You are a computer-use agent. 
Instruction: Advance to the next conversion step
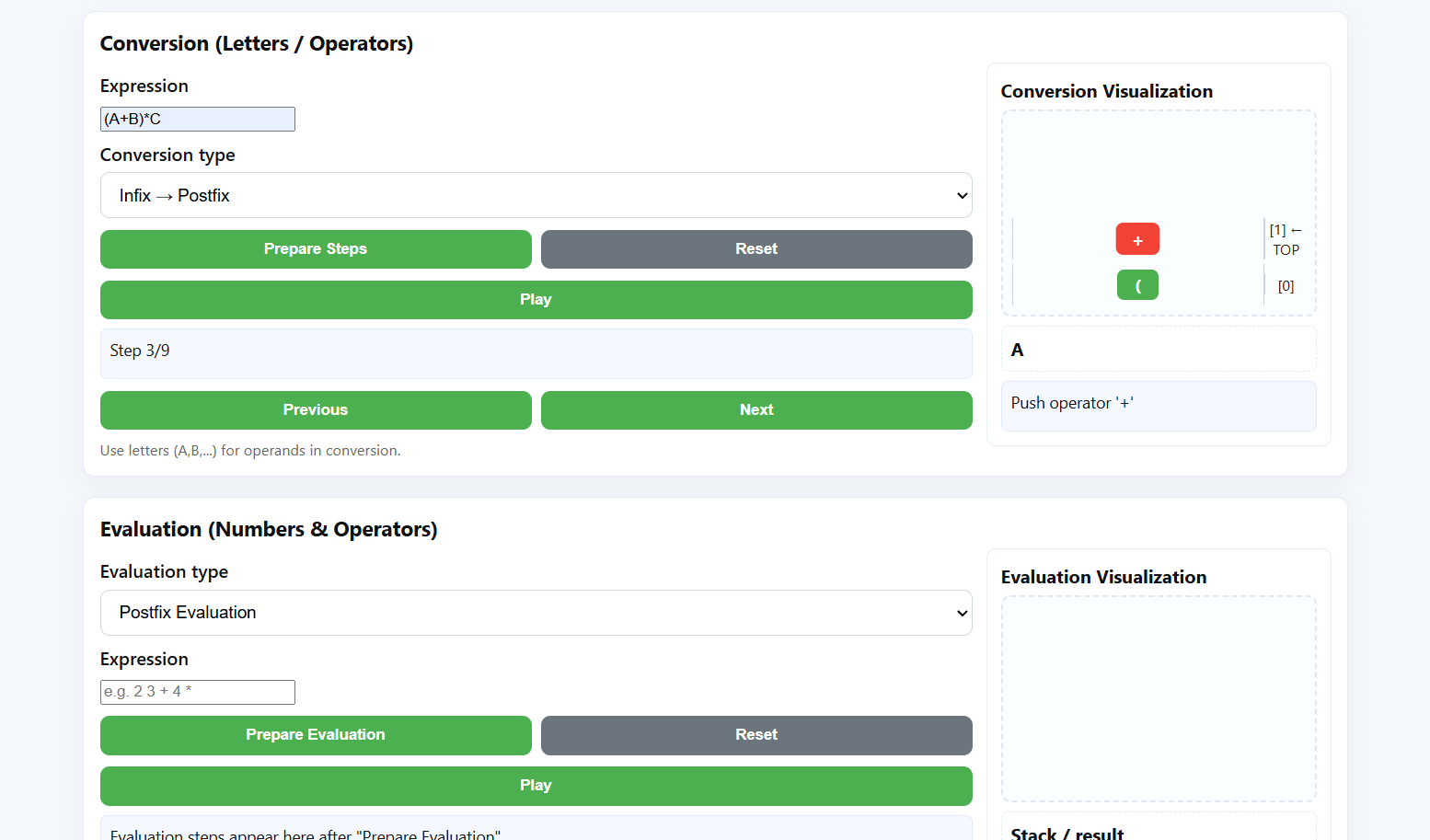755,409
